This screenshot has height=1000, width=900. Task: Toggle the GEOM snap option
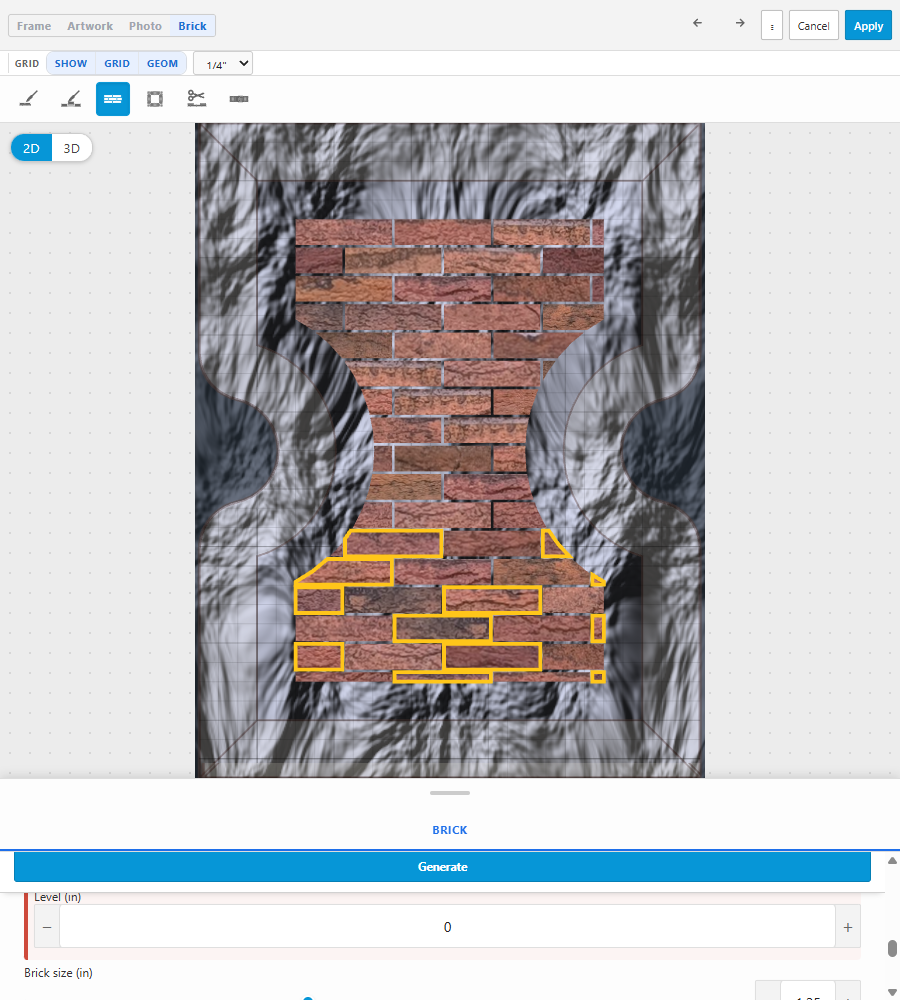(162, 63)
